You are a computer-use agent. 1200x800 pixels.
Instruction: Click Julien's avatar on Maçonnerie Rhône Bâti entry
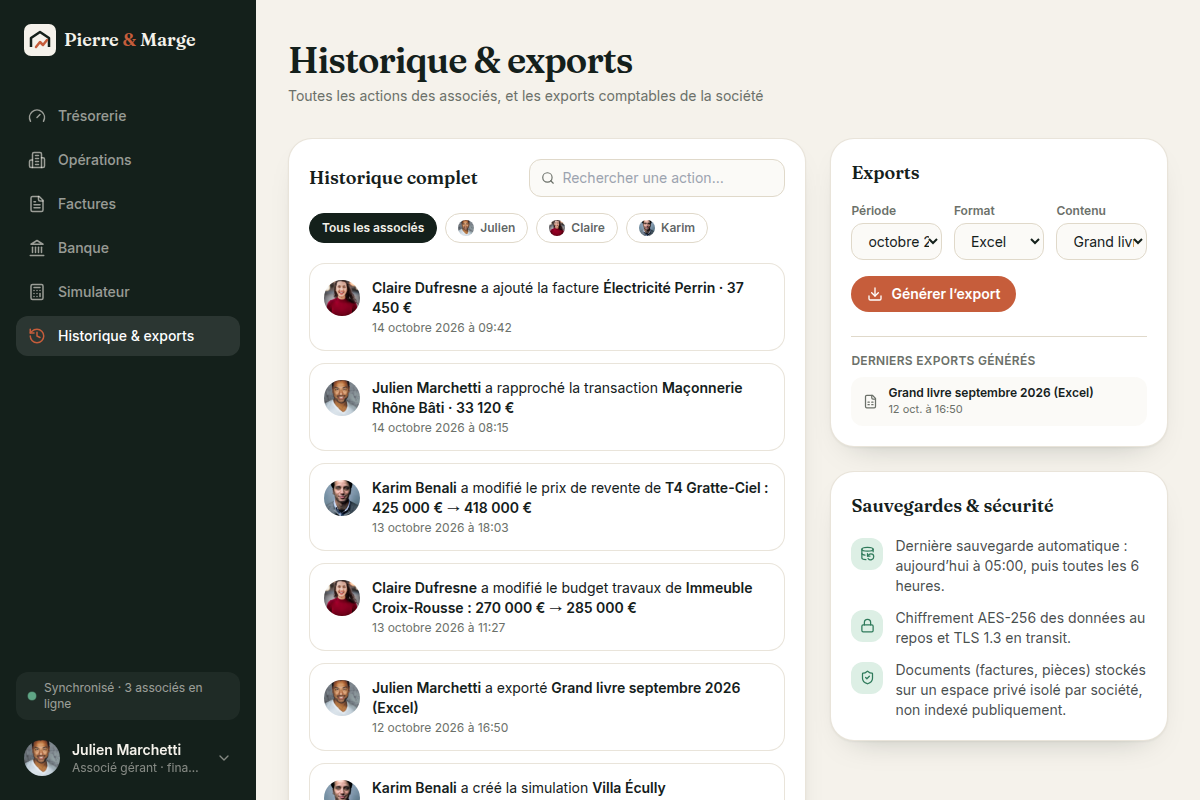point(342,398)
